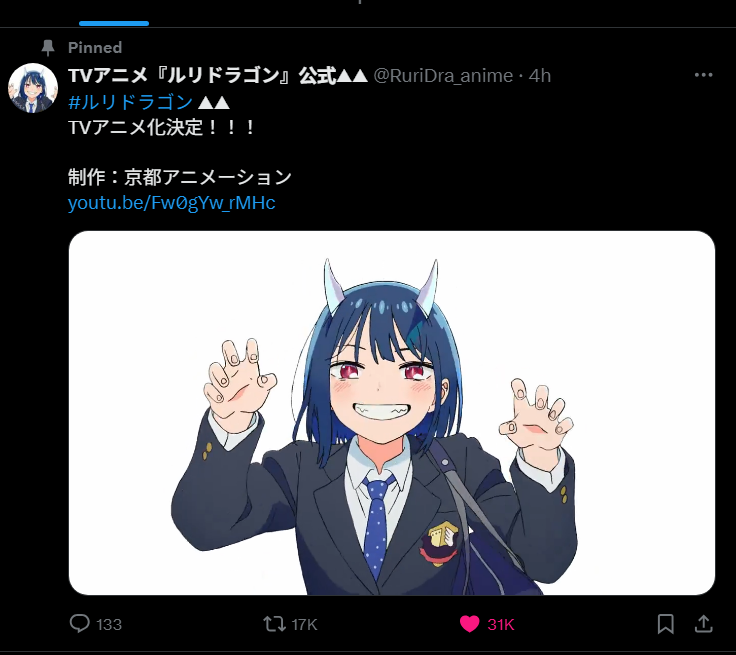Open the #ルリドラゴン hashtag link
Viewport: 736px width, 655px height.
[130, 102]
